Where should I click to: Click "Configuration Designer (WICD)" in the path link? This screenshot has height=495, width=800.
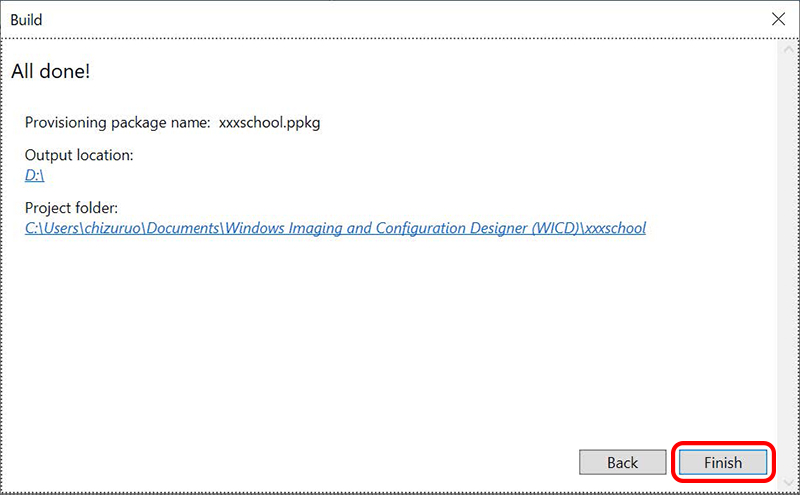pos(474,228)
